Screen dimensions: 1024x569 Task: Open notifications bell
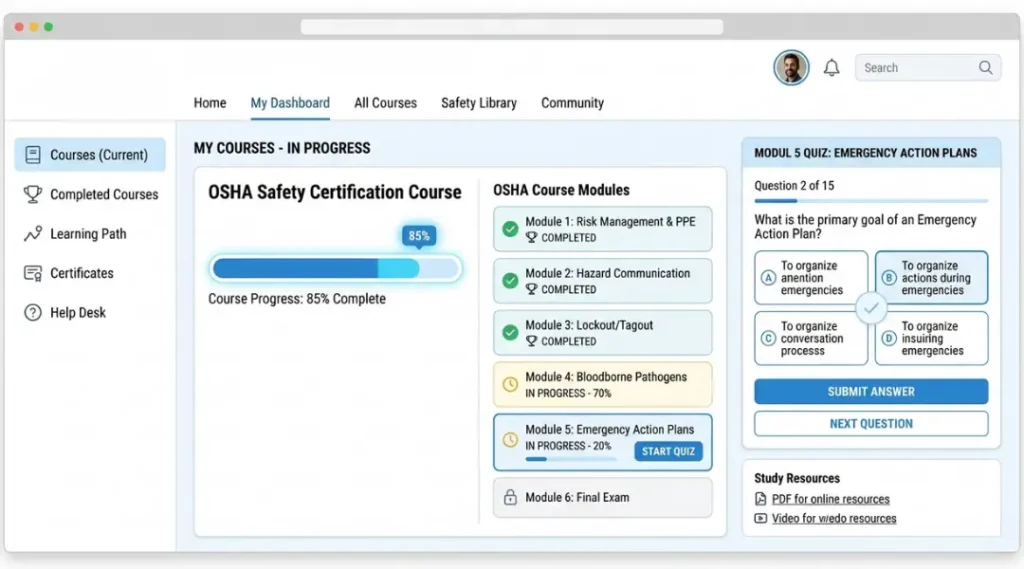point(831,67)
